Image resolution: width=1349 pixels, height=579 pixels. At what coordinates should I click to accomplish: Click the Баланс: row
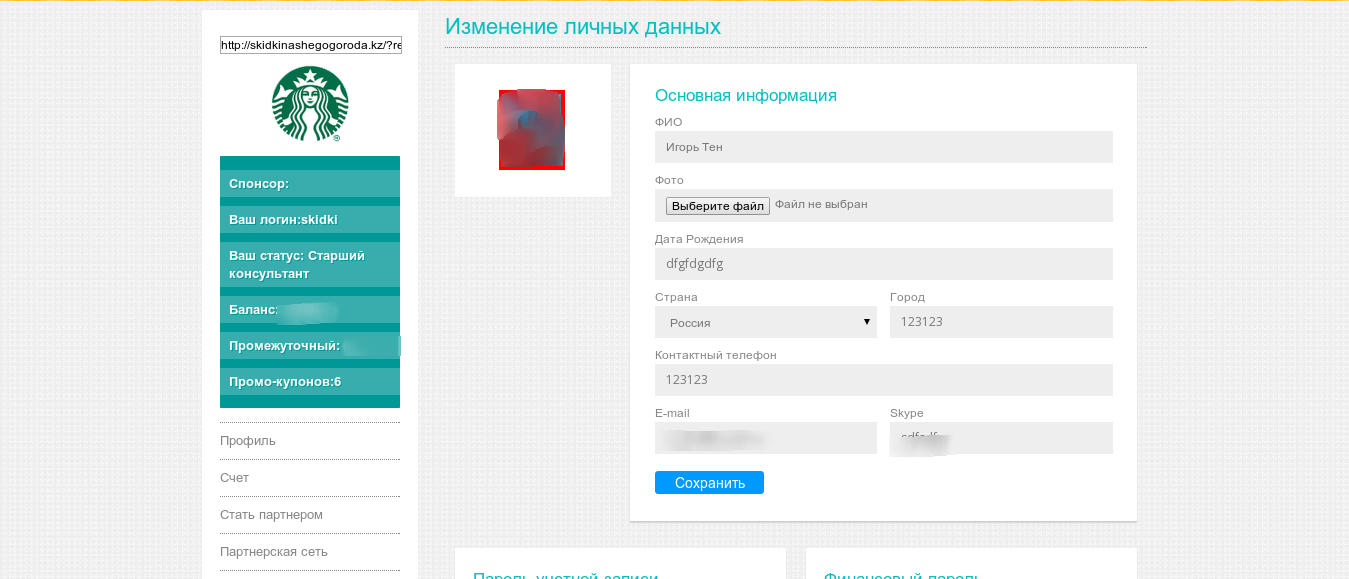pyautogui.click(x=310, y=310)
